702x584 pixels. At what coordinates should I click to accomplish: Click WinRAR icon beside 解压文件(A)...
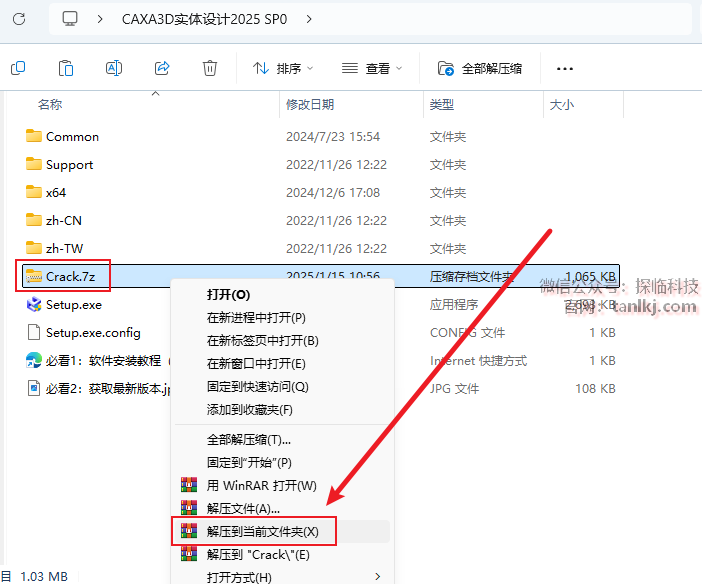coord(189,508)
